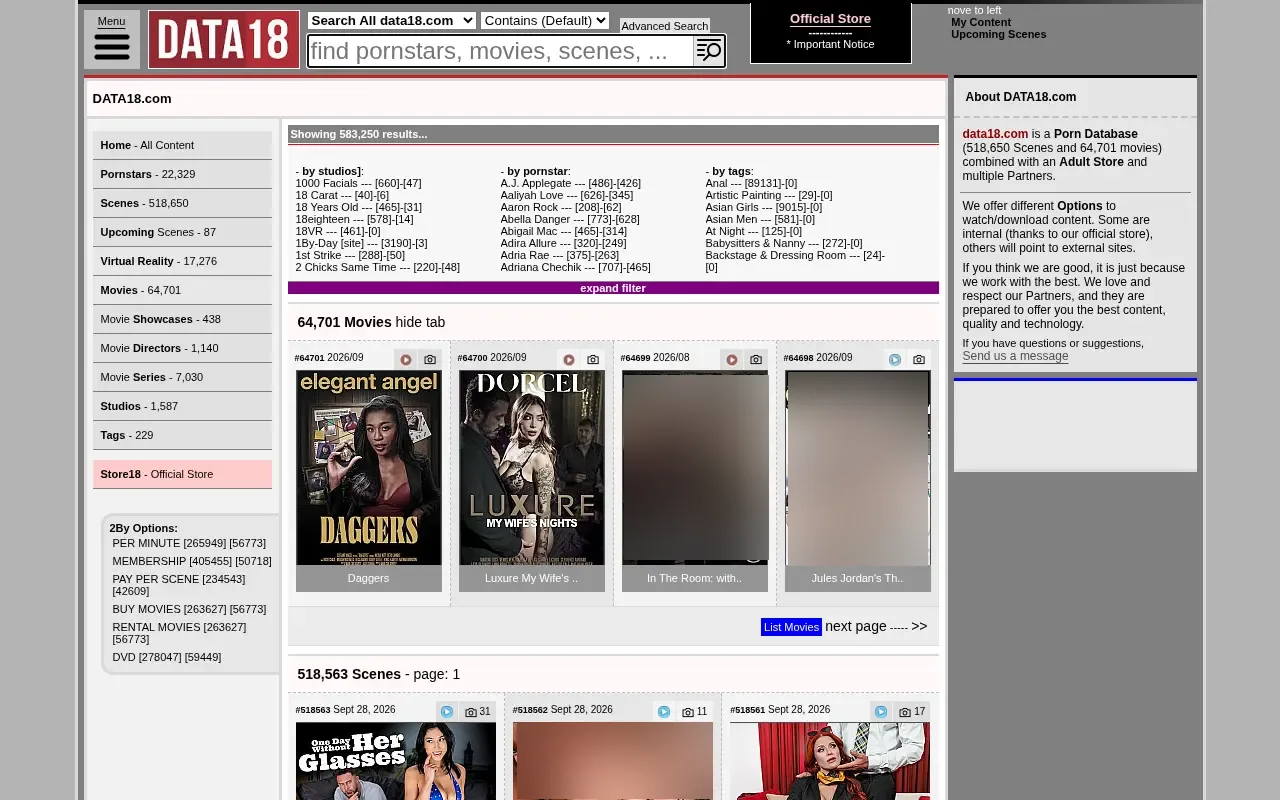This screenshot has width=1280, height=800.
Task: Click play icon for movie #64701
Action: point(406,360)
